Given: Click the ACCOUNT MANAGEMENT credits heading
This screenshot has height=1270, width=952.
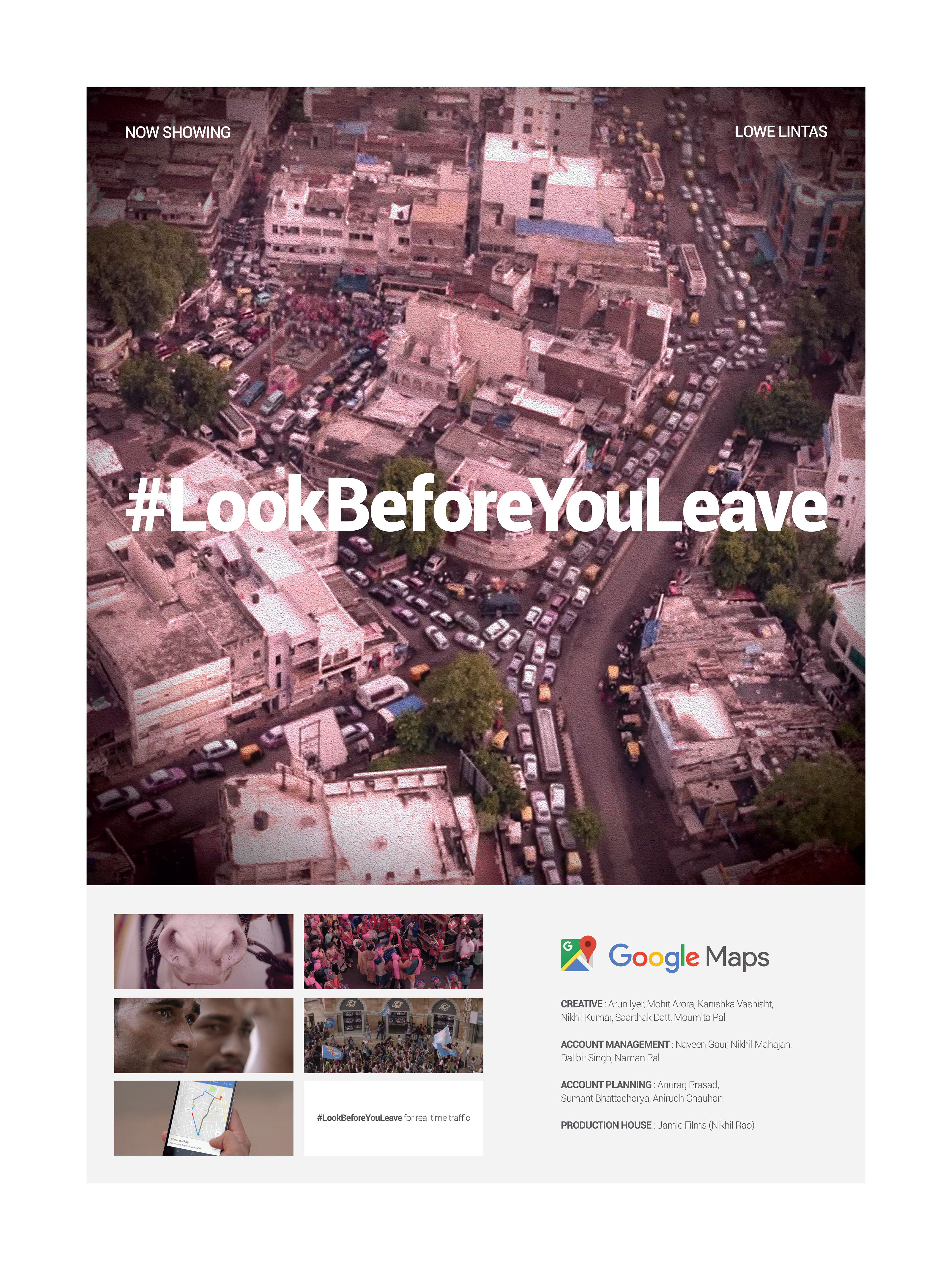Looking at the screenshot, I should point(615,1044).
